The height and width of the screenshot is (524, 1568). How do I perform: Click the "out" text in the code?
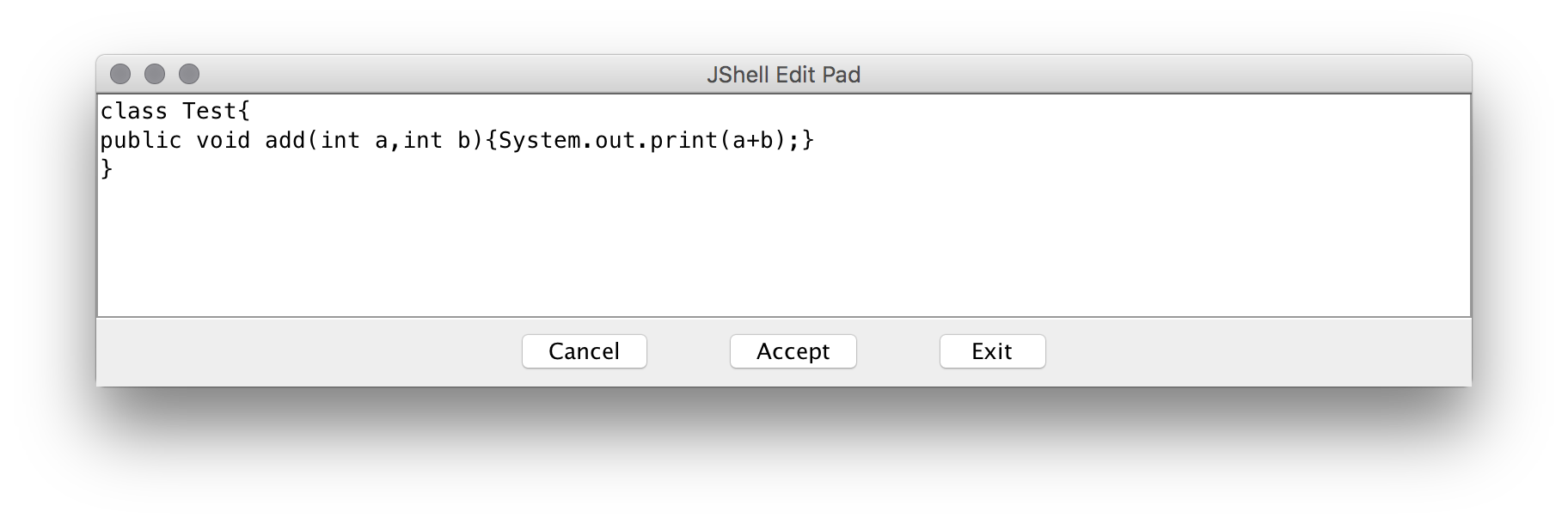[x=615, y=141]
